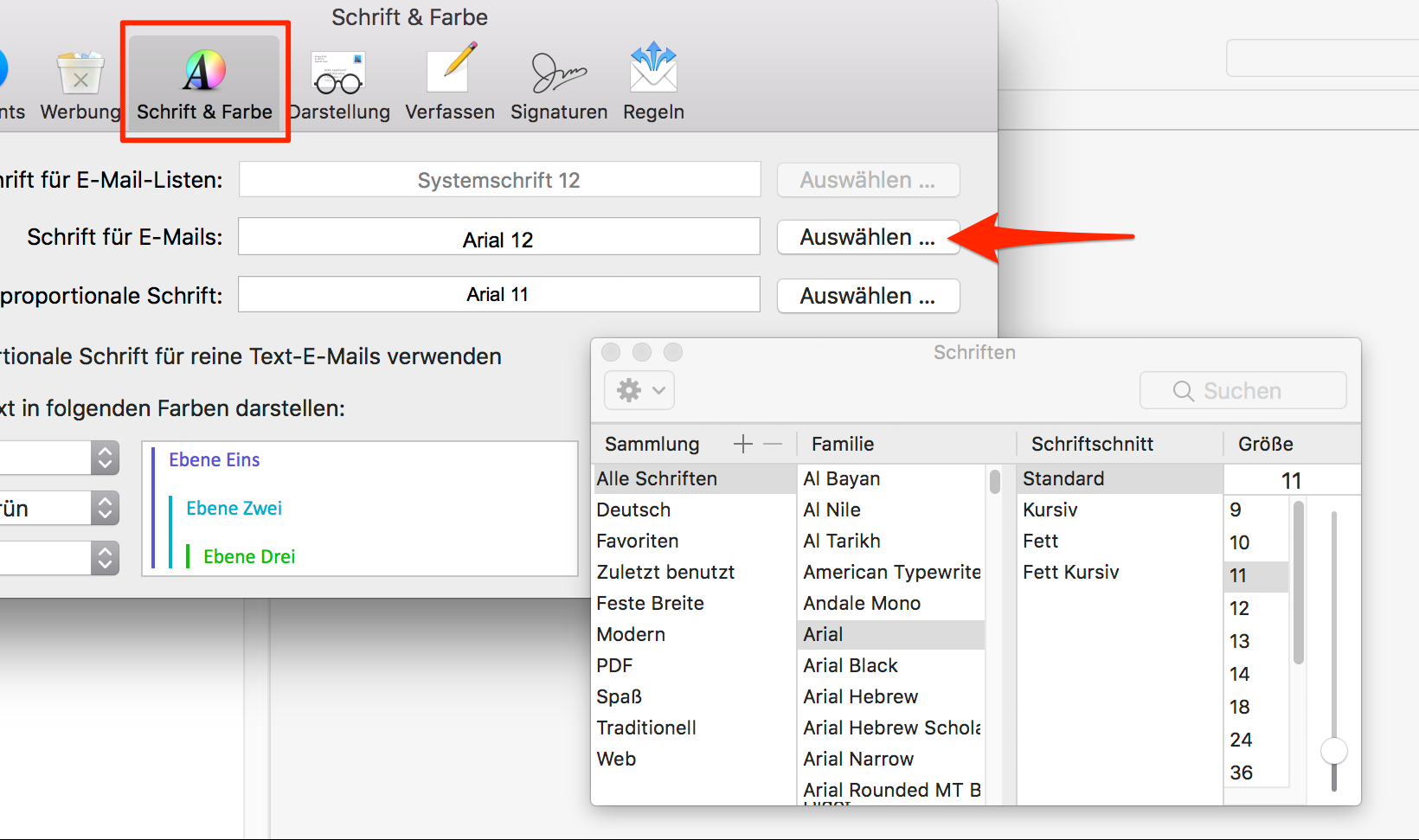
Task: Pick font size 24
Action: [x=1256, y=740]
